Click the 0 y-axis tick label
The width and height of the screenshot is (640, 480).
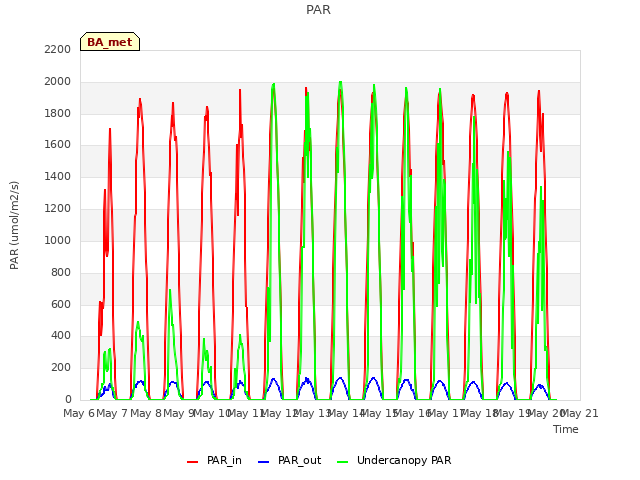[x=68, y=399]
